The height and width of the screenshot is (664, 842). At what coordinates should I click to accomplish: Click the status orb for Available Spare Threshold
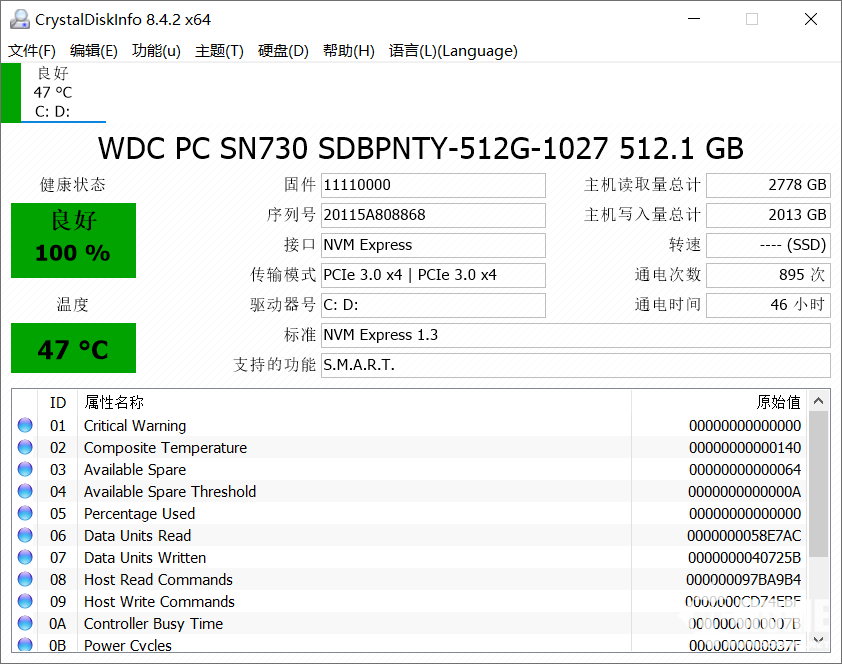(x=25, y=491)
